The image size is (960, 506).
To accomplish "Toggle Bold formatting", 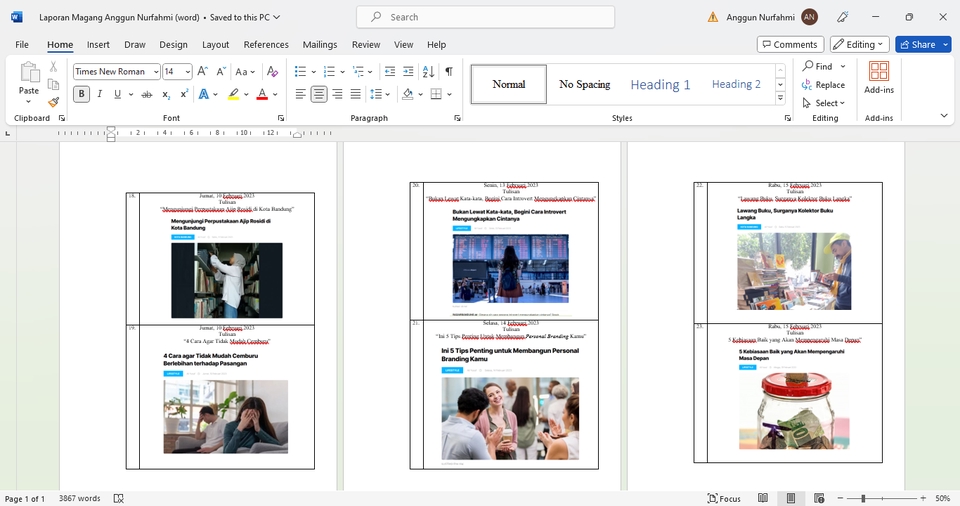I will click(x=81, y=94).
